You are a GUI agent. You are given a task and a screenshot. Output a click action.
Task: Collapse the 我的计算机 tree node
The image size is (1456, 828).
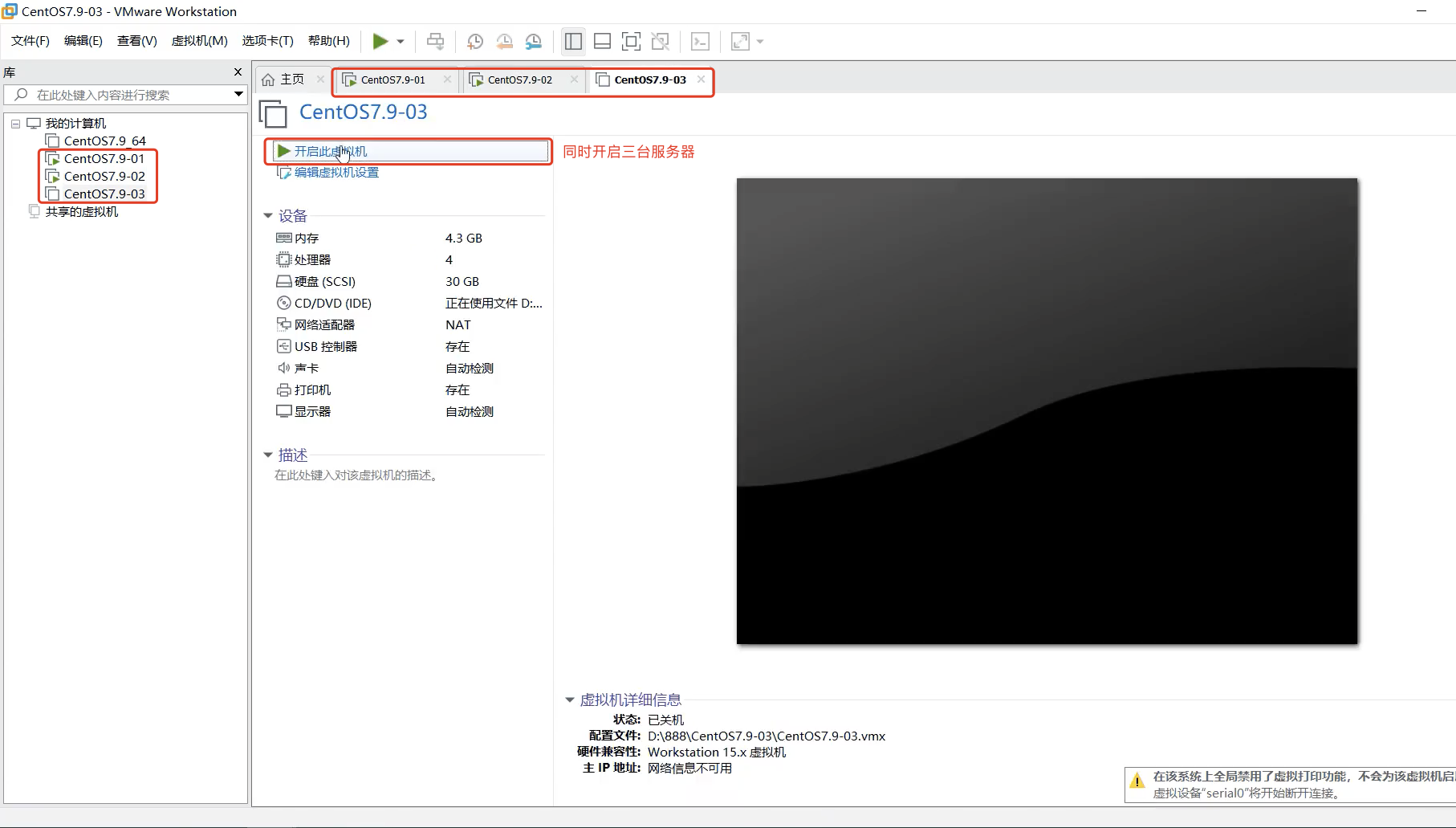[x=15, y=124]
